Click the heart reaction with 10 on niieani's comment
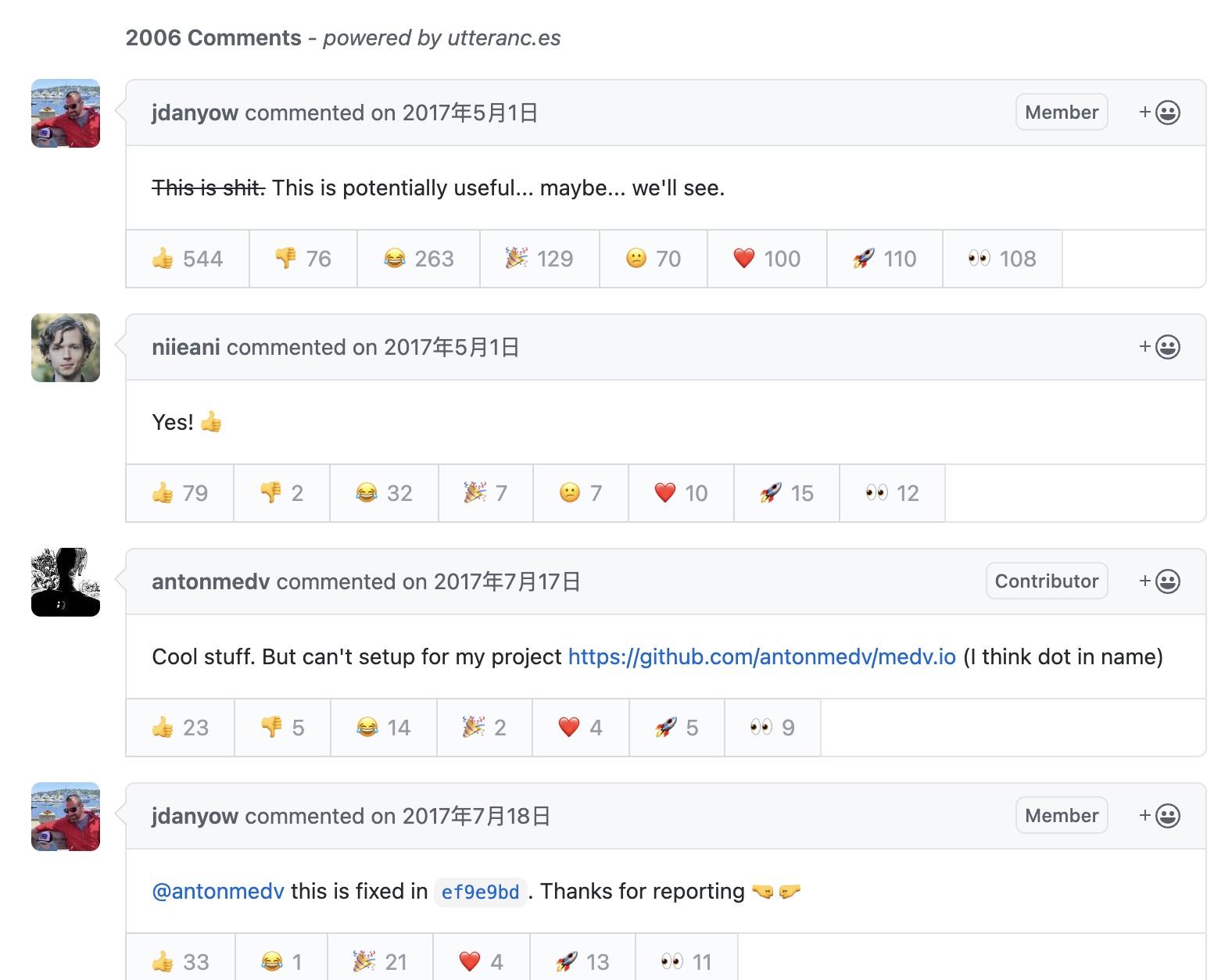This screenshot has height=980, width=1232. pos(681,493)
